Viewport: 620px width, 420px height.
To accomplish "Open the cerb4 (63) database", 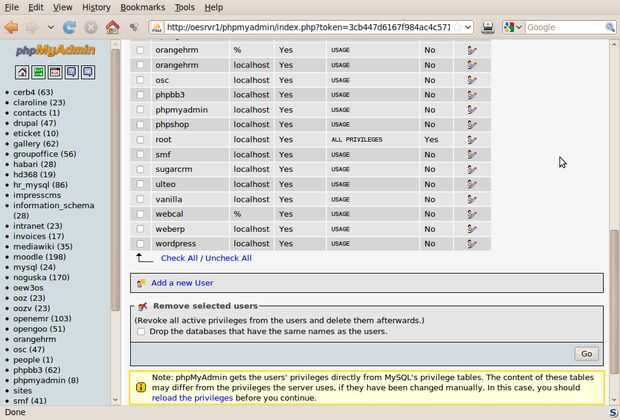I will (x=33, y=92).
